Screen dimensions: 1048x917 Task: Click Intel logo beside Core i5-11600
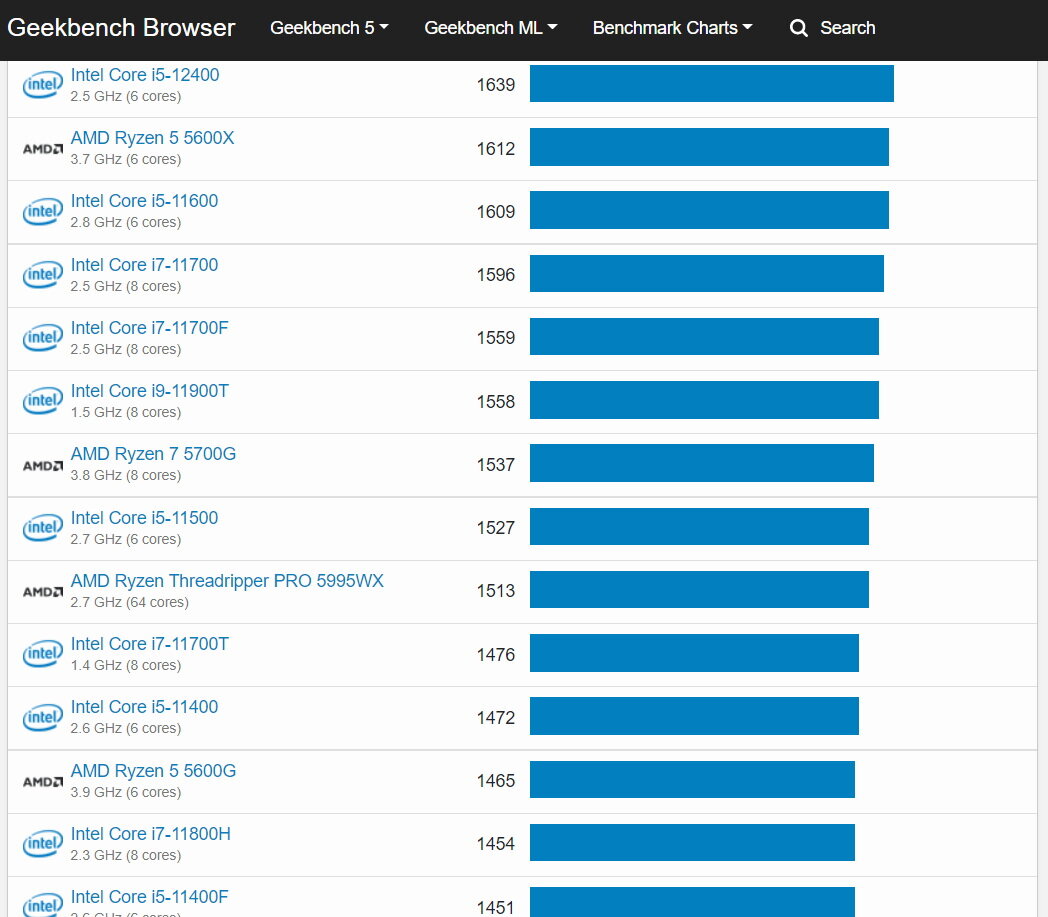(x=43, y=211)
